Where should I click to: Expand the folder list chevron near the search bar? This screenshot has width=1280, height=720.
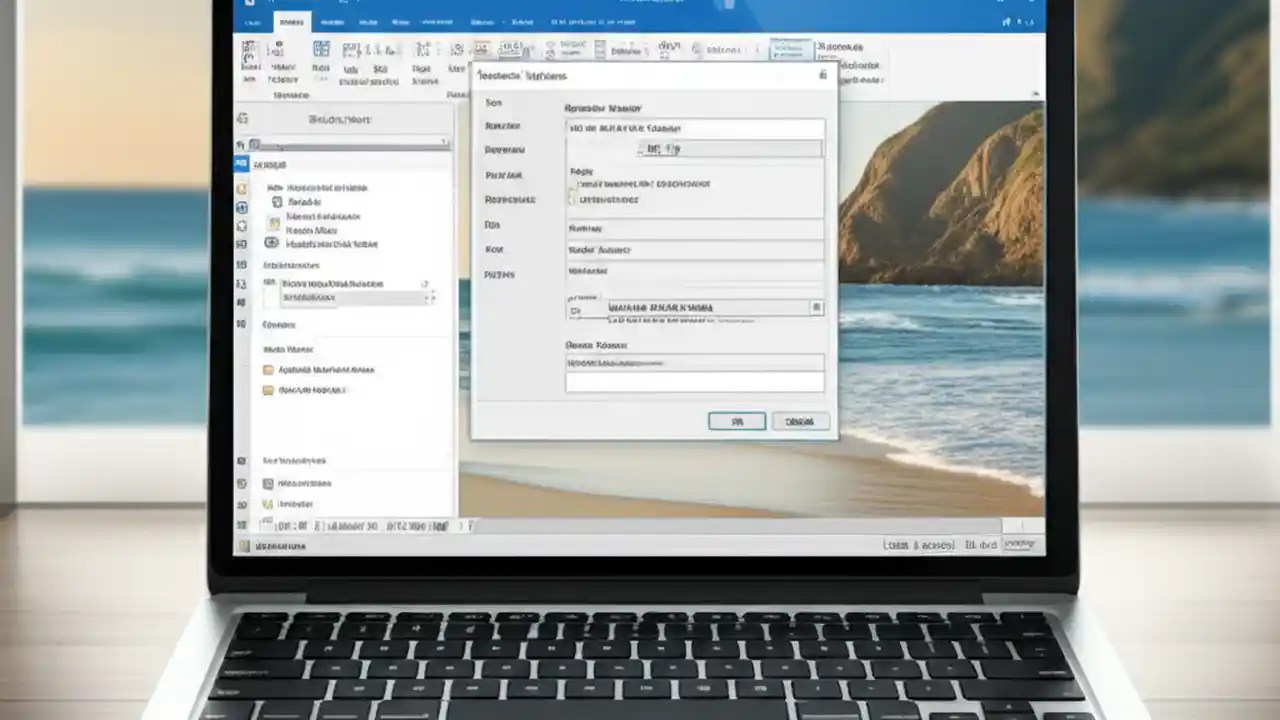point(444,142)
